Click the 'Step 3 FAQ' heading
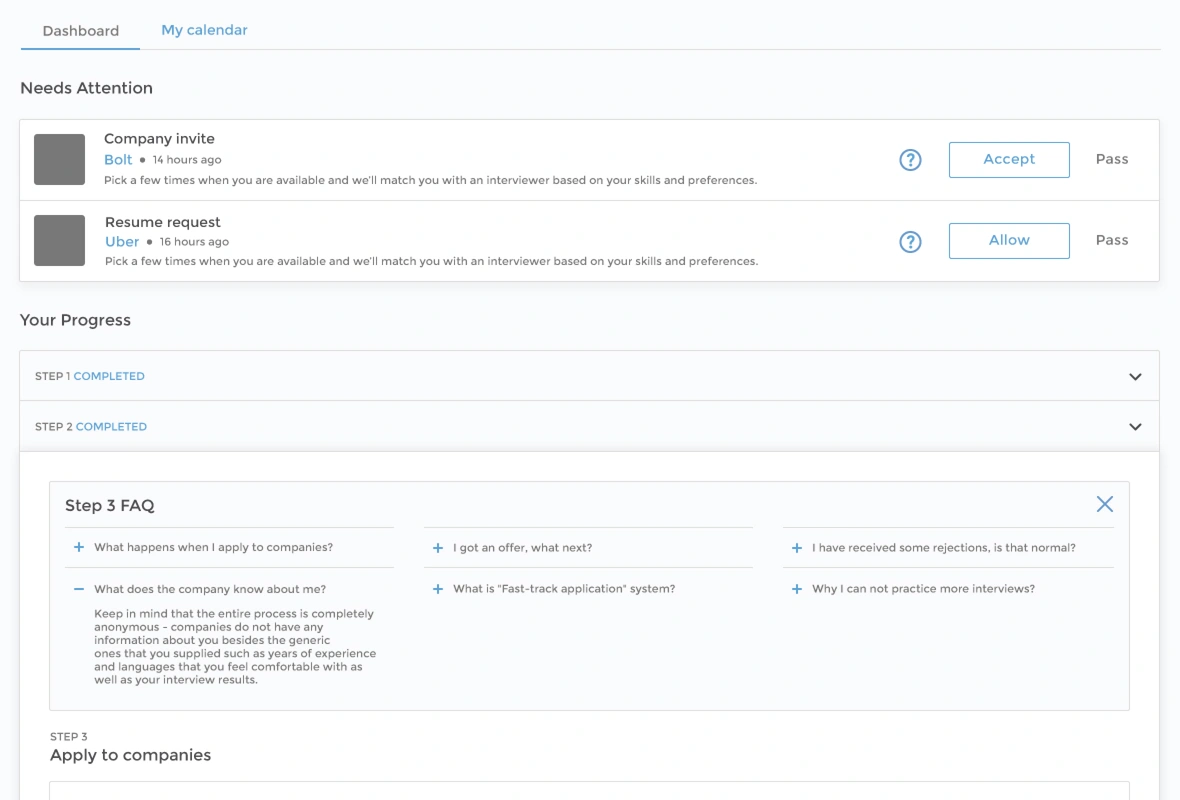The width and height of the screenshot is (1180, 800). pos(110,506)
